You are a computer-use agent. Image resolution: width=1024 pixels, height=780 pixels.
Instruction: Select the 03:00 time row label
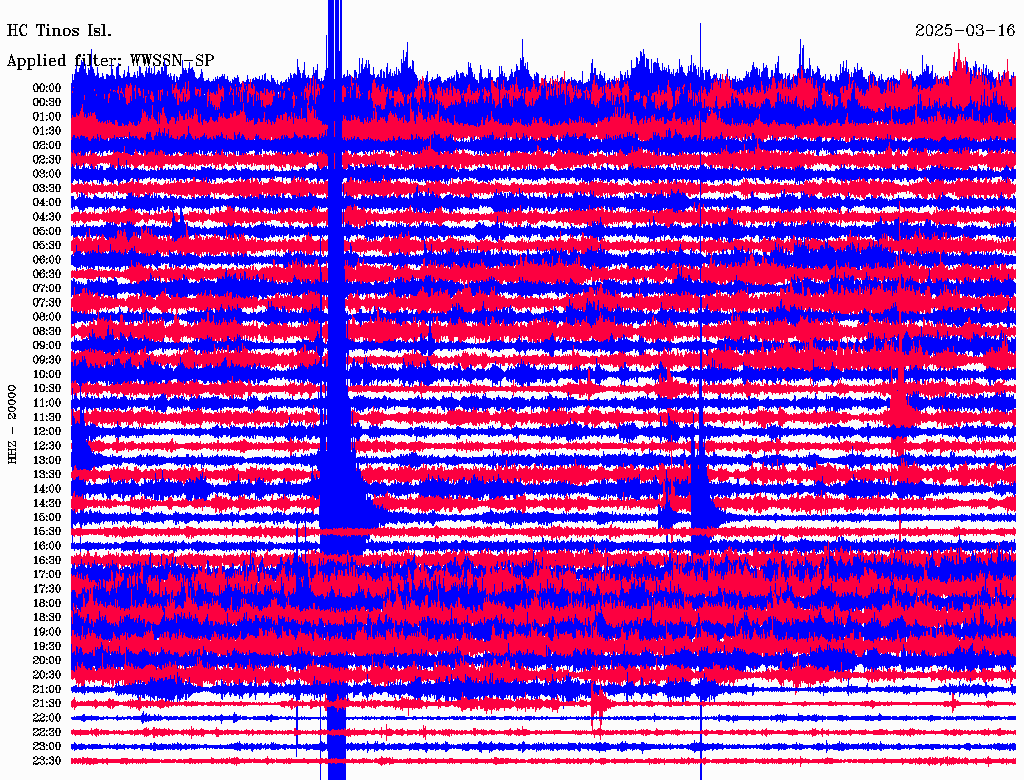click(47, 174)
